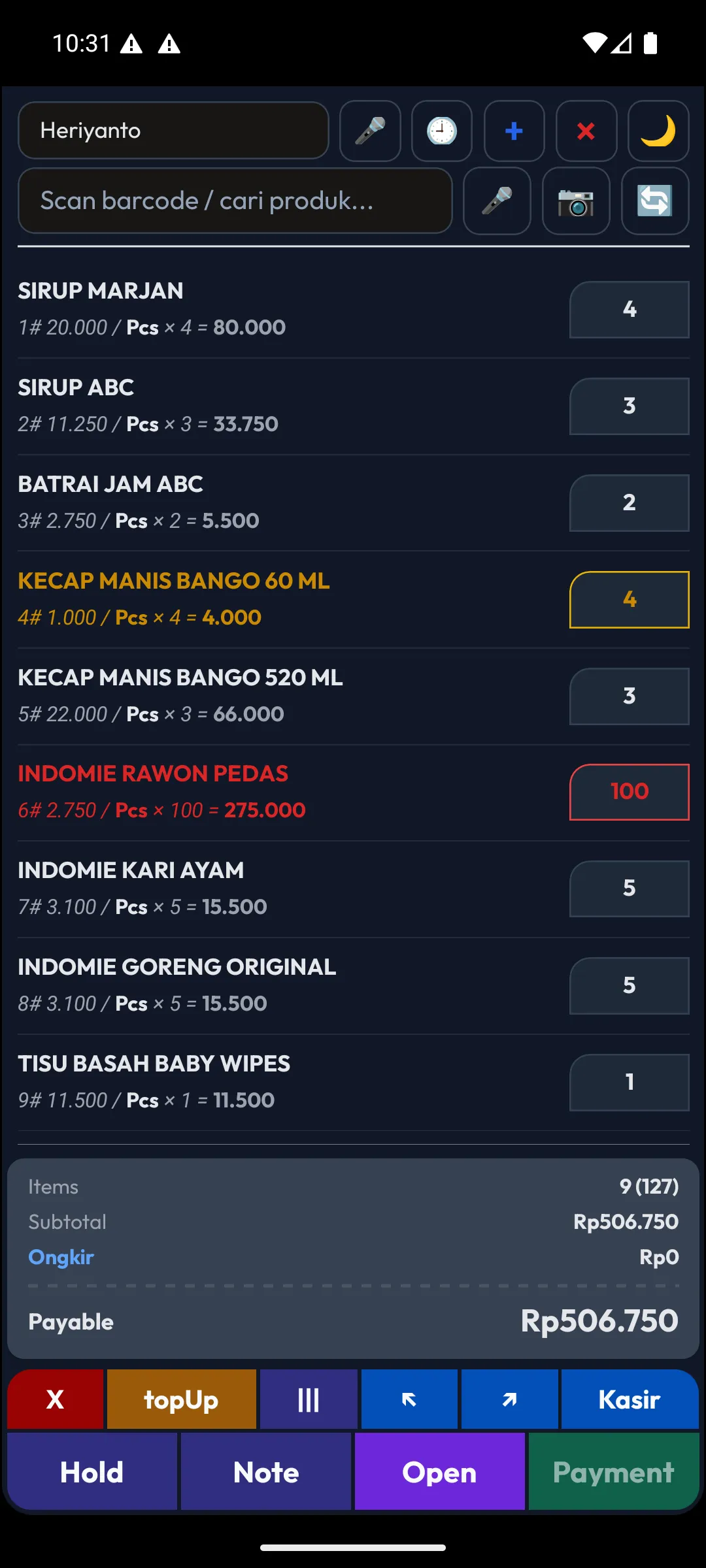Image resolution: width=706 pixels, height=1568 pixels.
Task: Tap the blue plus icon
Action: tap(514, 131)
